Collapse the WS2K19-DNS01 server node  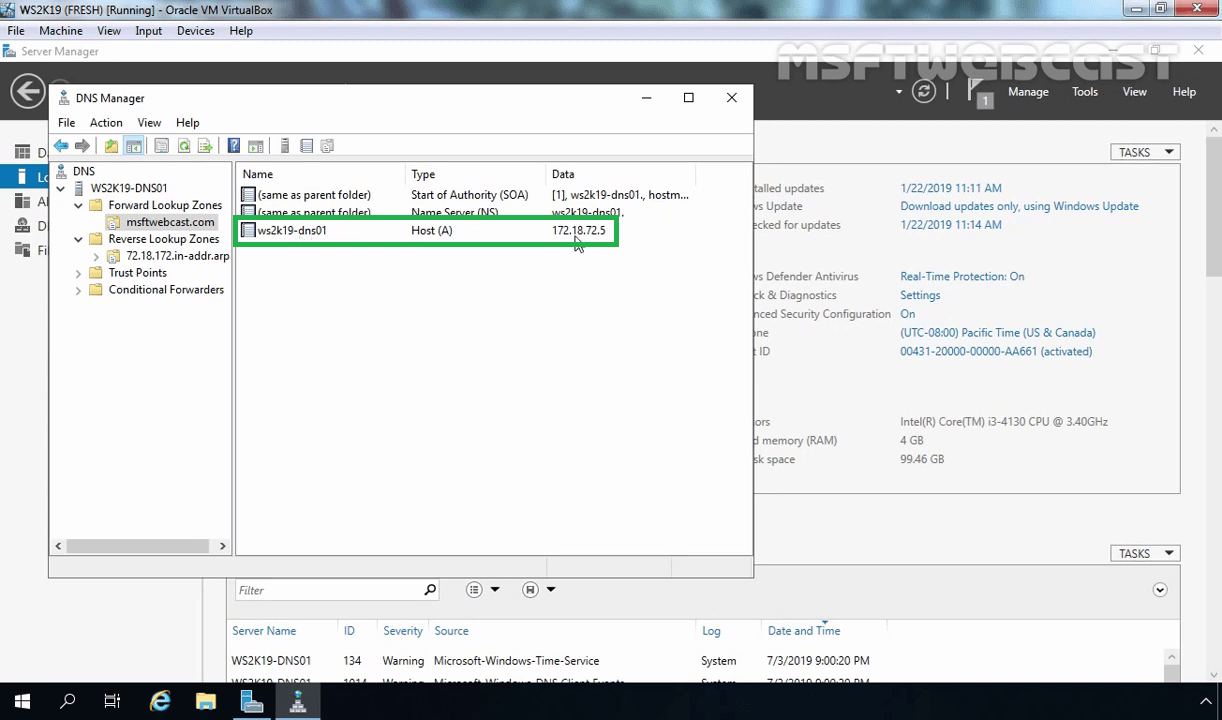tap(61, 188)
